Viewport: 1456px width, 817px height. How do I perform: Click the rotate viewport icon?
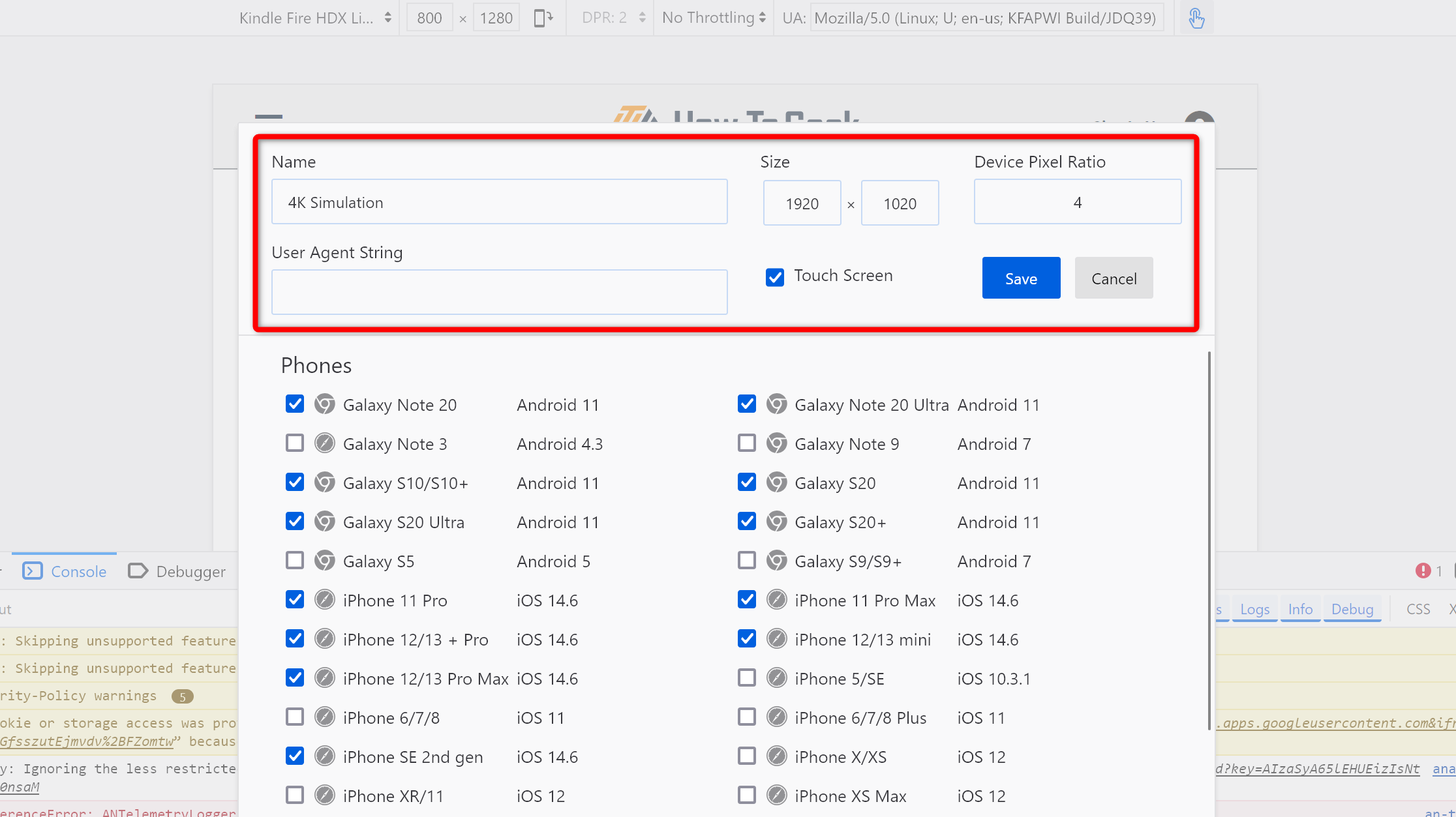point(543,18)
